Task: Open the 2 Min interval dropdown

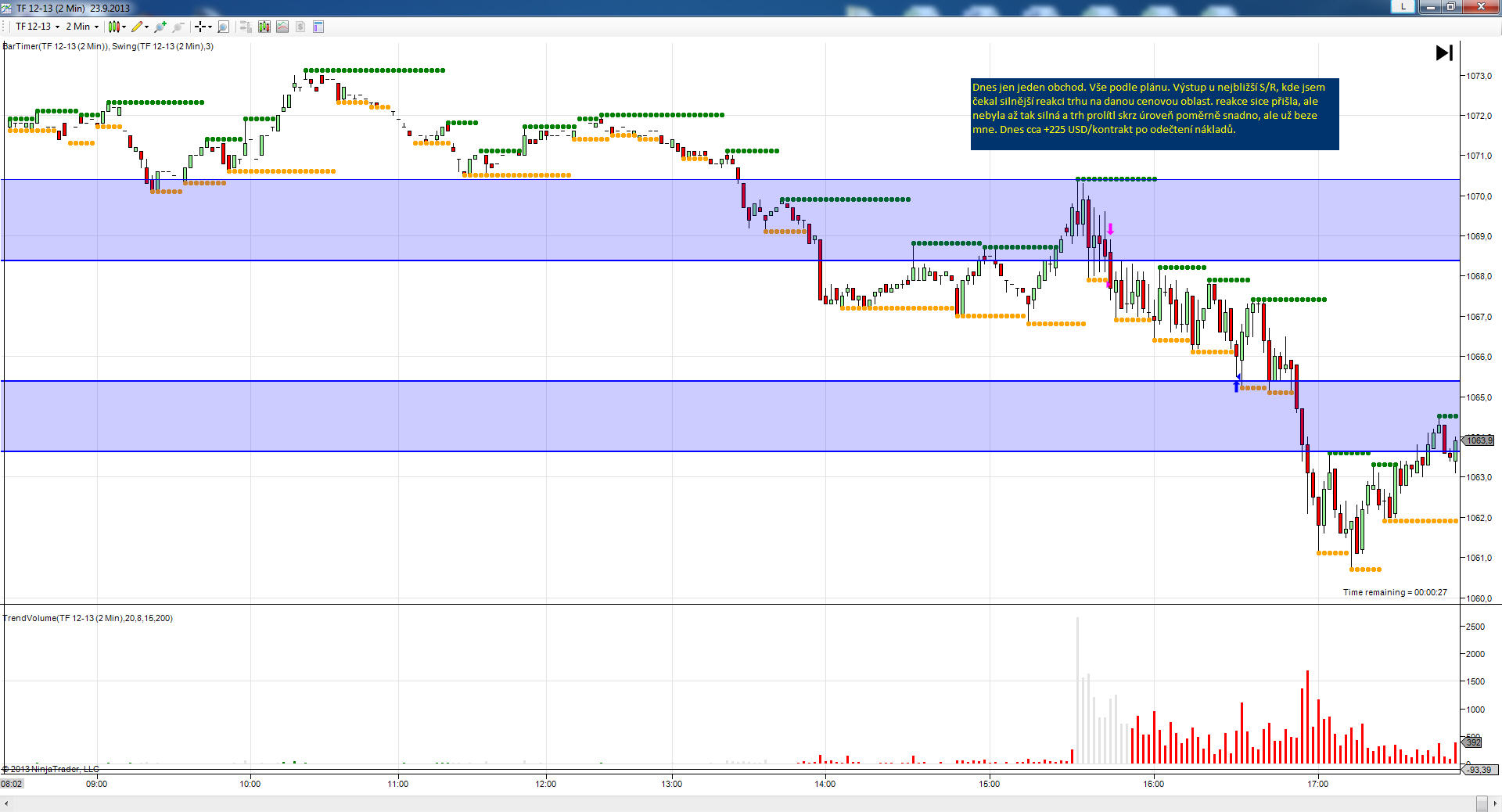Action: coord(81,27)
